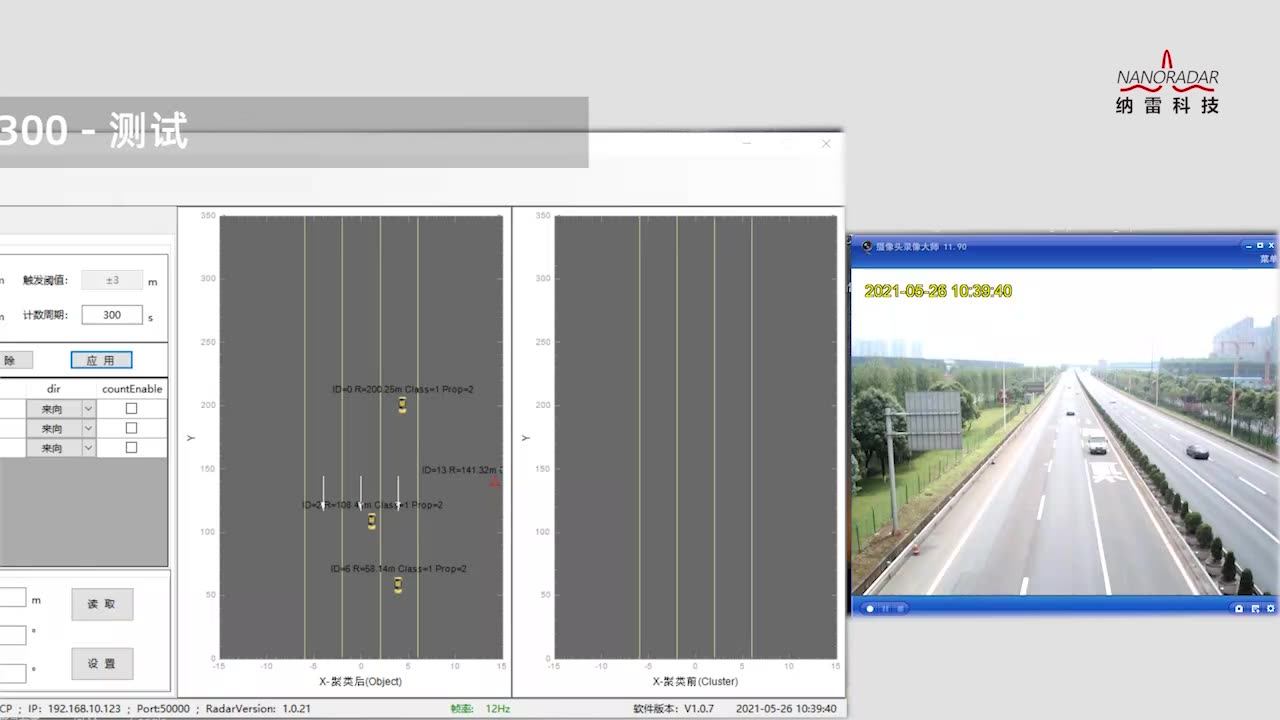Screen dimensions: 1280x720
Task: Click the stop recording icon
Action: click(x=900, y=608)
